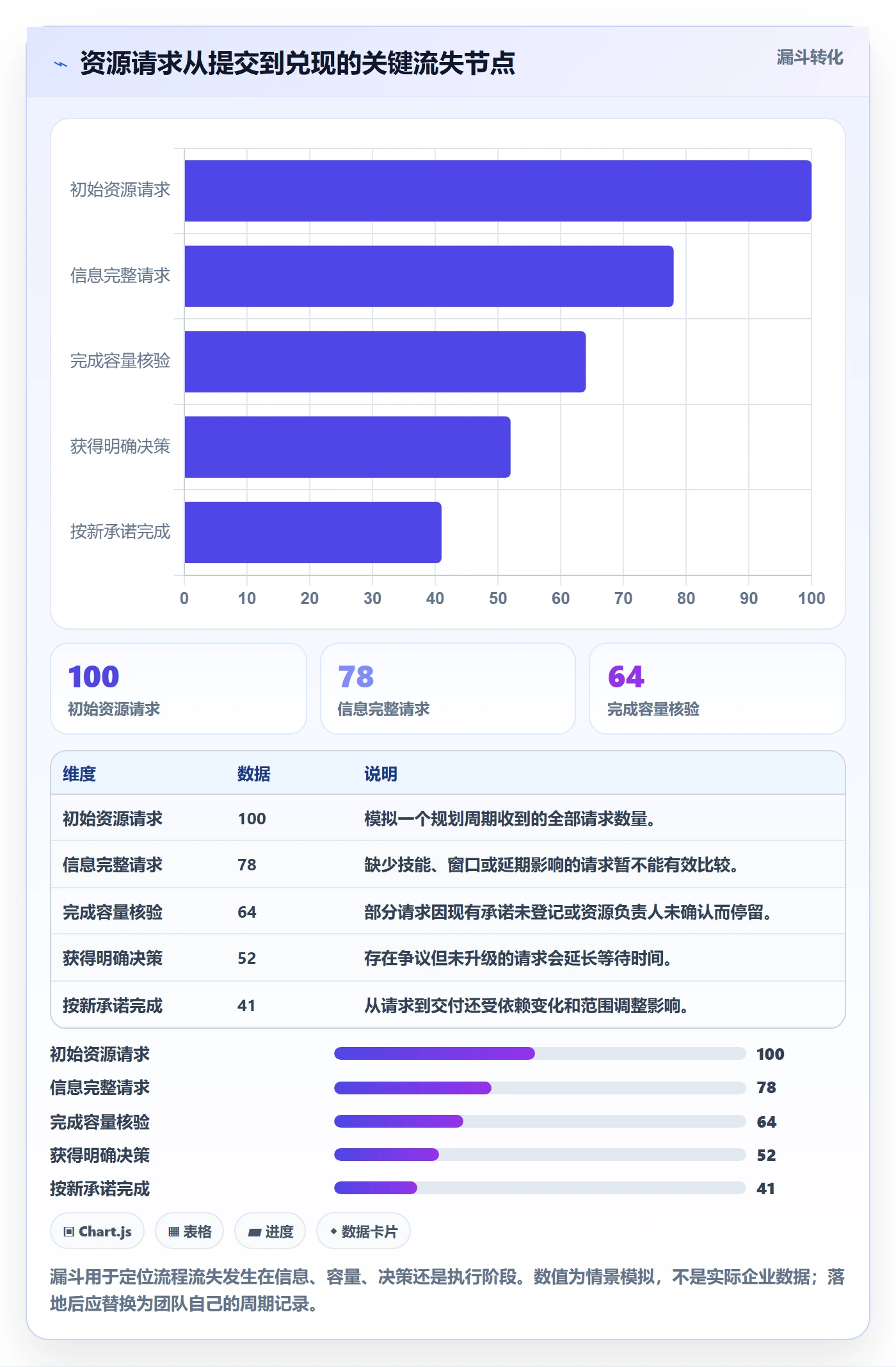The height and width of the screenshot is (1367, 896).
Task: Click x-axis tick label 100
Action: coord(812,598)
